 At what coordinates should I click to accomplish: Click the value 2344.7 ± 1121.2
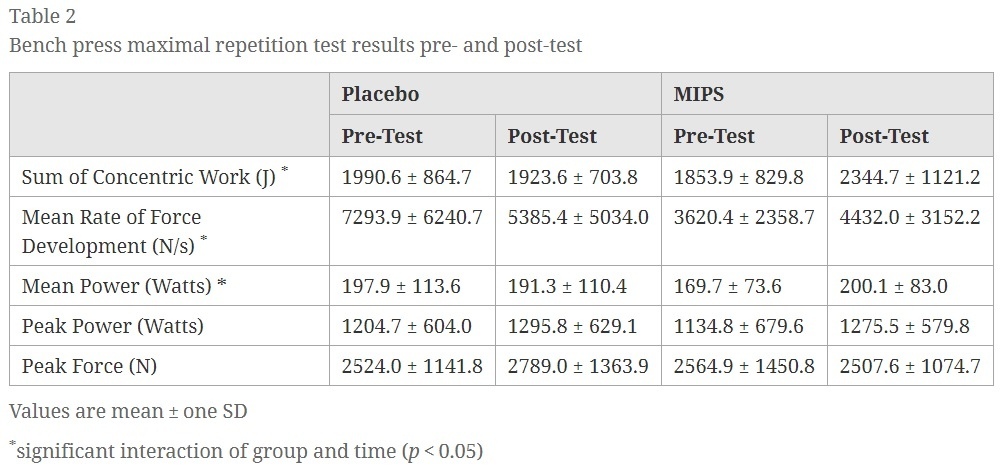coord(909,177)
